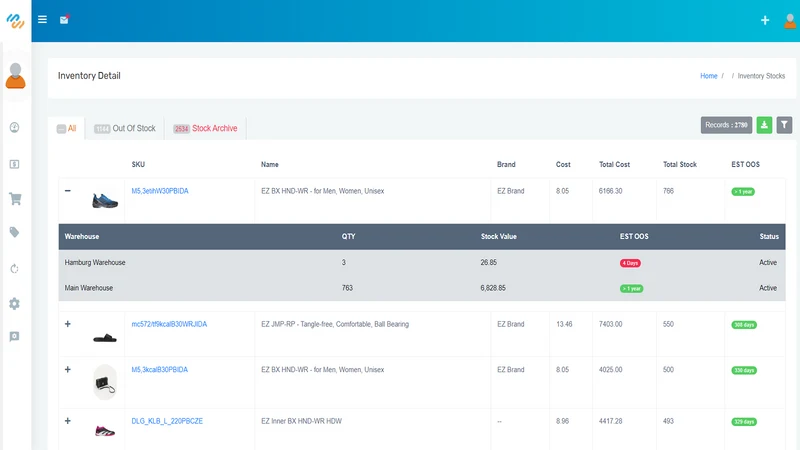Expand the mc572/tf9kcalB30WRJIDA row
Viewport: 800px width, 450px height.
[x=67, y=324]
